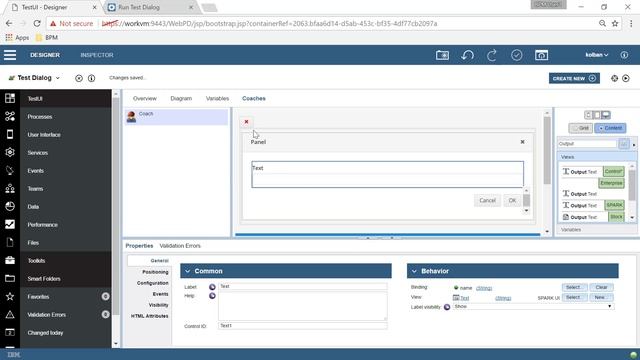Click the debug icon left of the run icon
The image size is (640, 360).
point(614,78)
